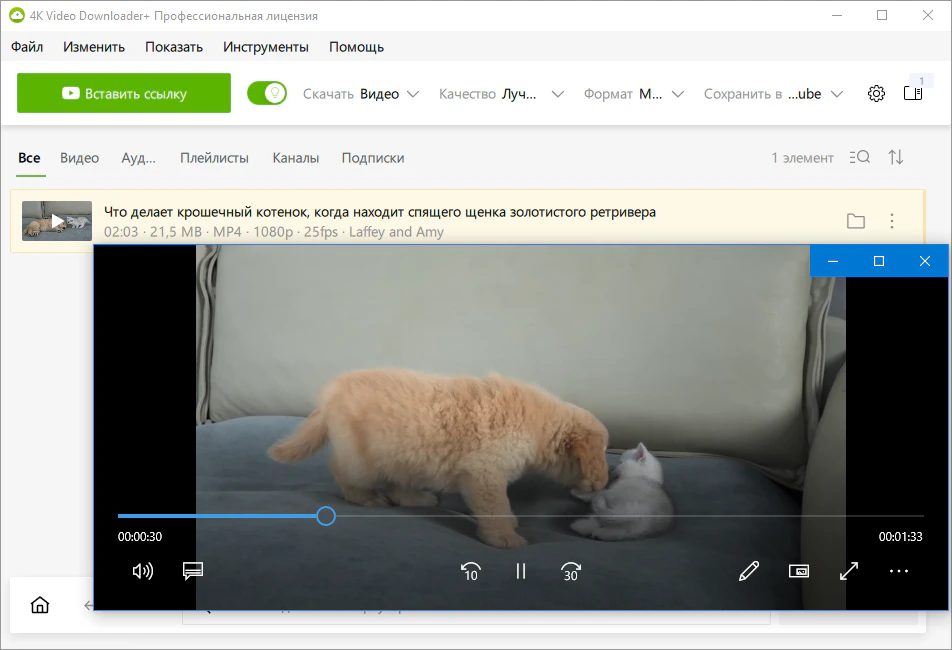This screenshot has width=952, height=650.
Task: Switch to the Плейлисты tab
Action: pos(214,158)
